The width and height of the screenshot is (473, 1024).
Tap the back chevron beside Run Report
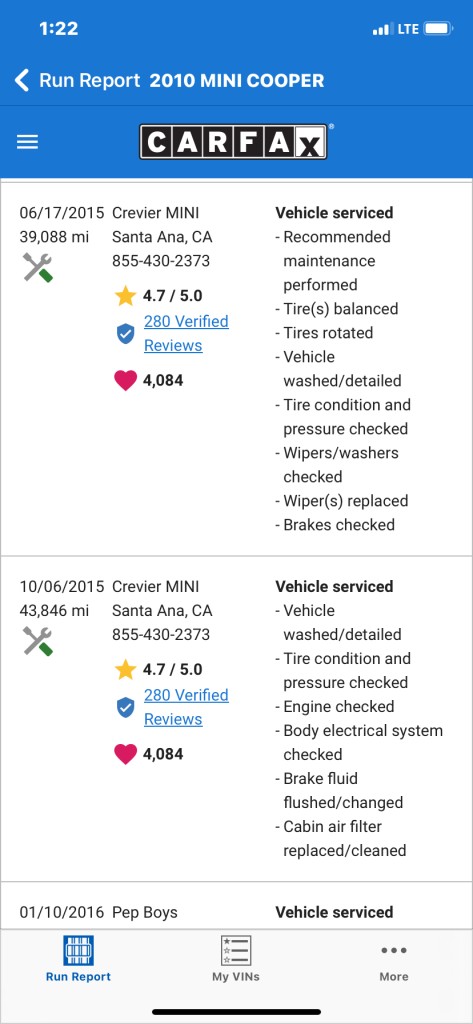click(22, 81)
